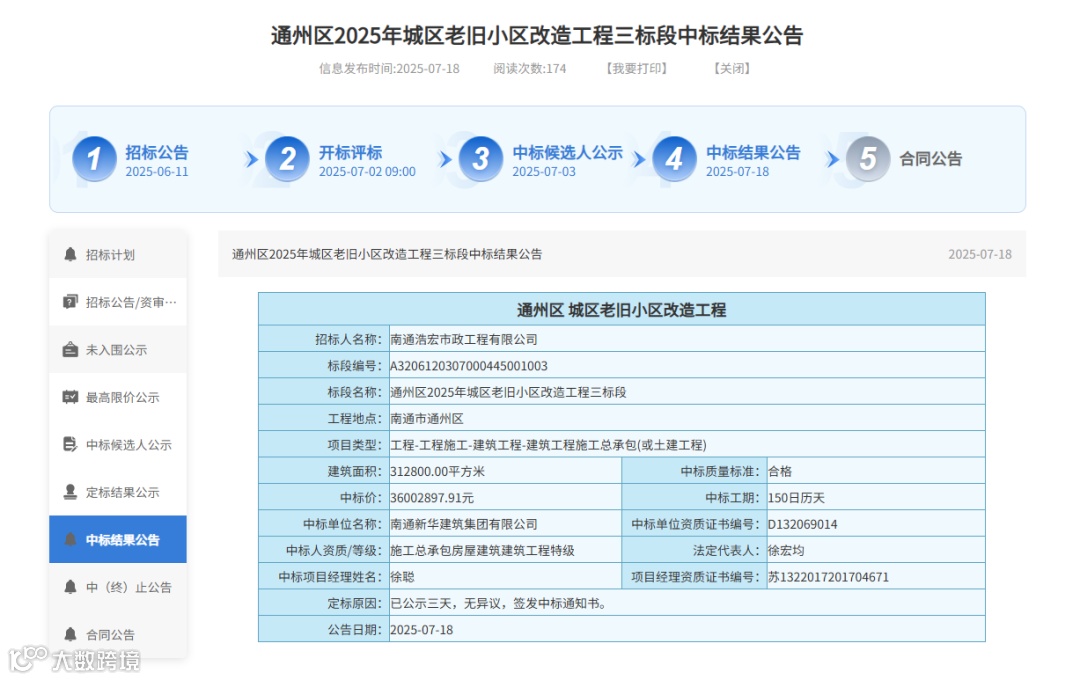The width and height of the screenshot is (1080, 680).
Task: Open 招标公告/资审 sidebar item
Action: point(118,302)
